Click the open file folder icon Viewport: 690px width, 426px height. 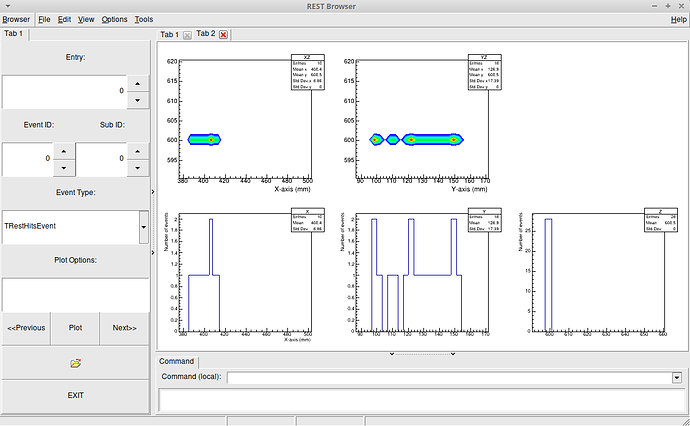(x=75, y=364)
